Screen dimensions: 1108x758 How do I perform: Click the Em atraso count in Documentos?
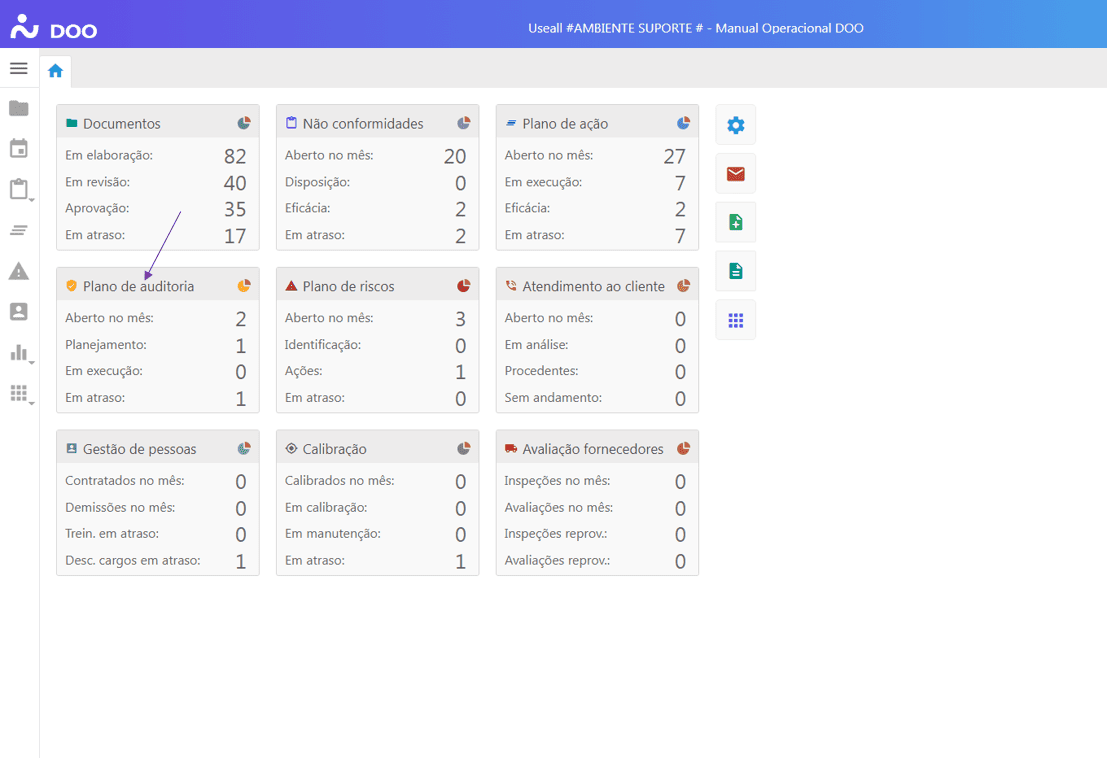(x=235, y=236)
